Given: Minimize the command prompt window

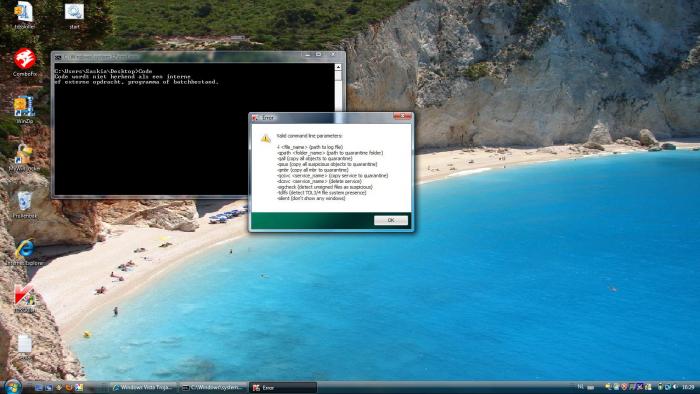Looking at the screenshot, I should (x=308, y=55).
